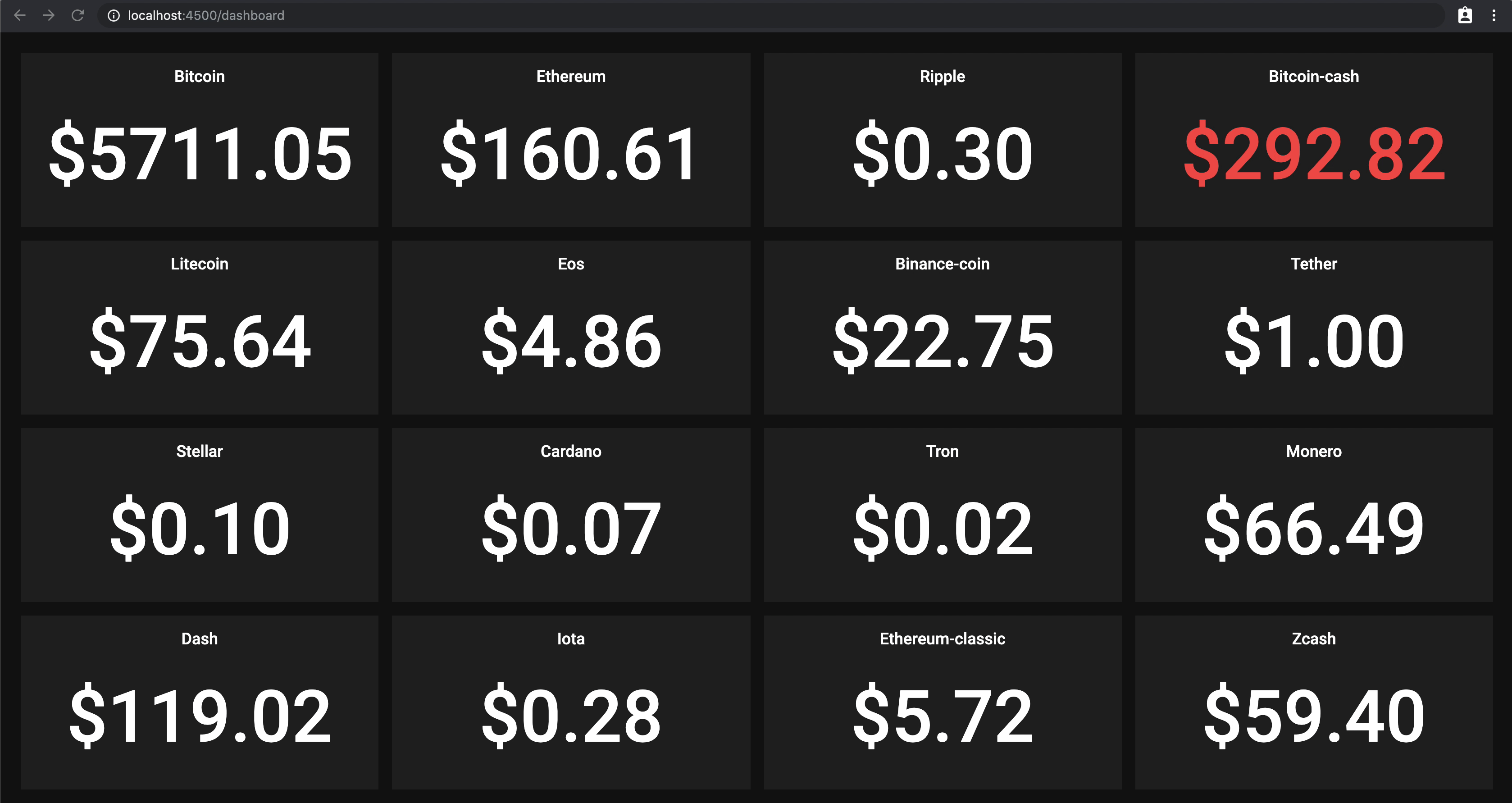The width and height of the screenshot is (1512, 803).
Task: Click the browser back arrow
Action: (19, 15)
